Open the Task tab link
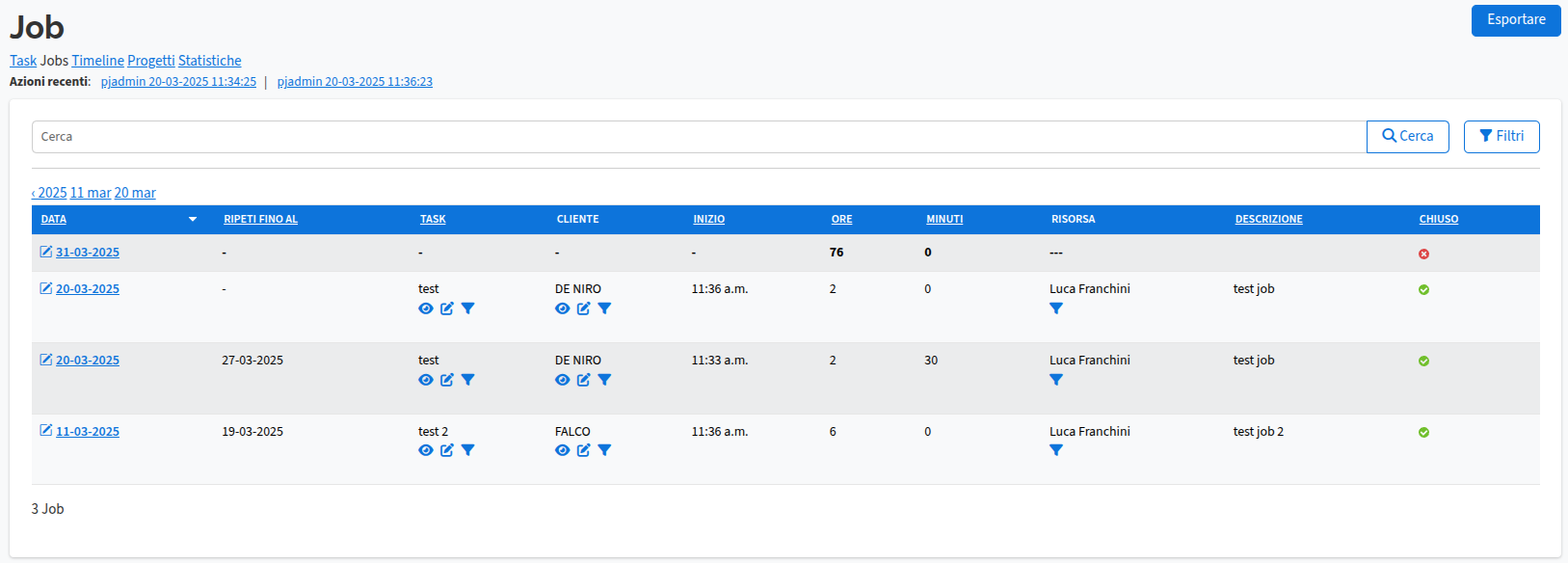The width and height of the screenshot is (1568, 563). [23, 61]
